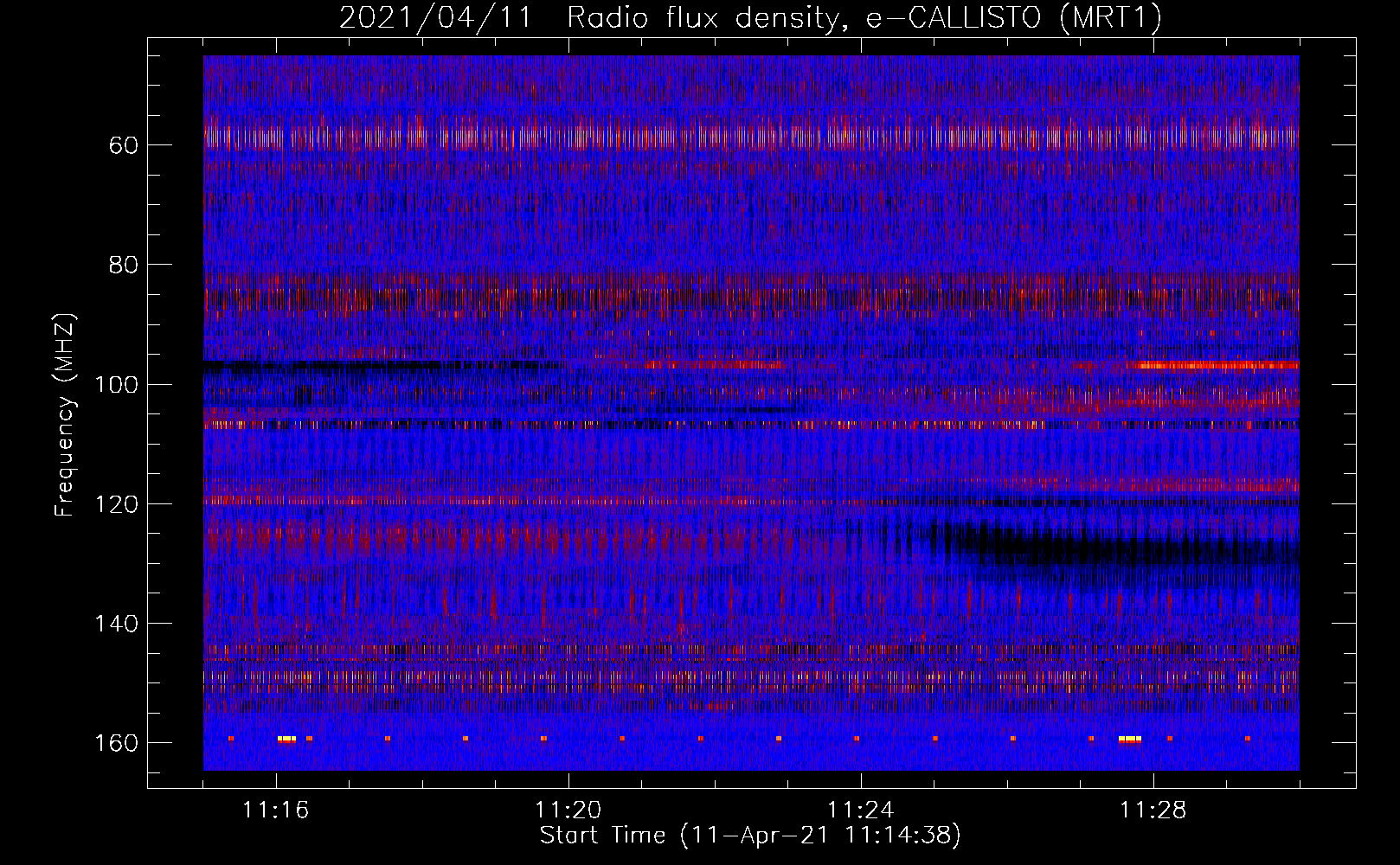Click the 100 frequency tick label
The width and height of the screenshot is (1400, 865).
[116, 384]
